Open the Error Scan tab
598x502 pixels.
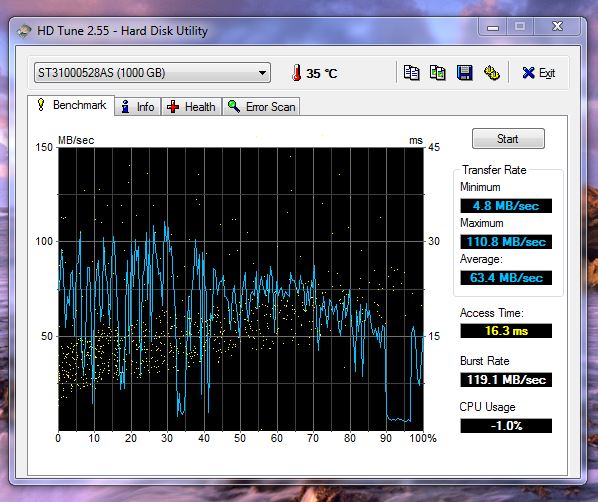pos(261,106)
